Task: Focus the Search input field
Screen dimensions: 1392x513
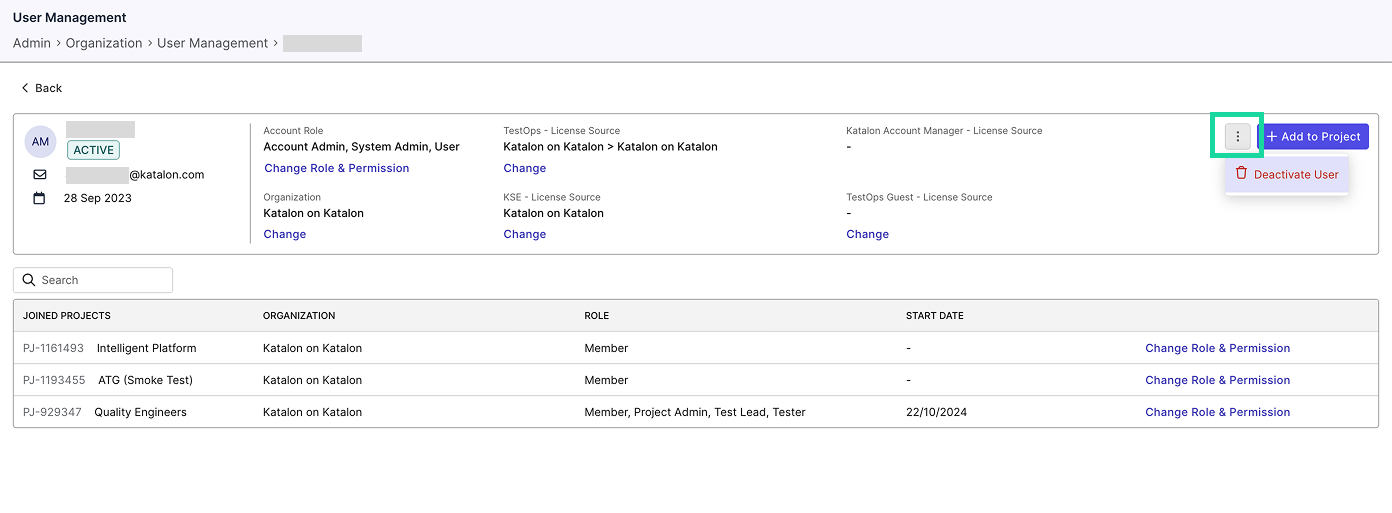Action: pyautogui.click(x=93, y=280)
